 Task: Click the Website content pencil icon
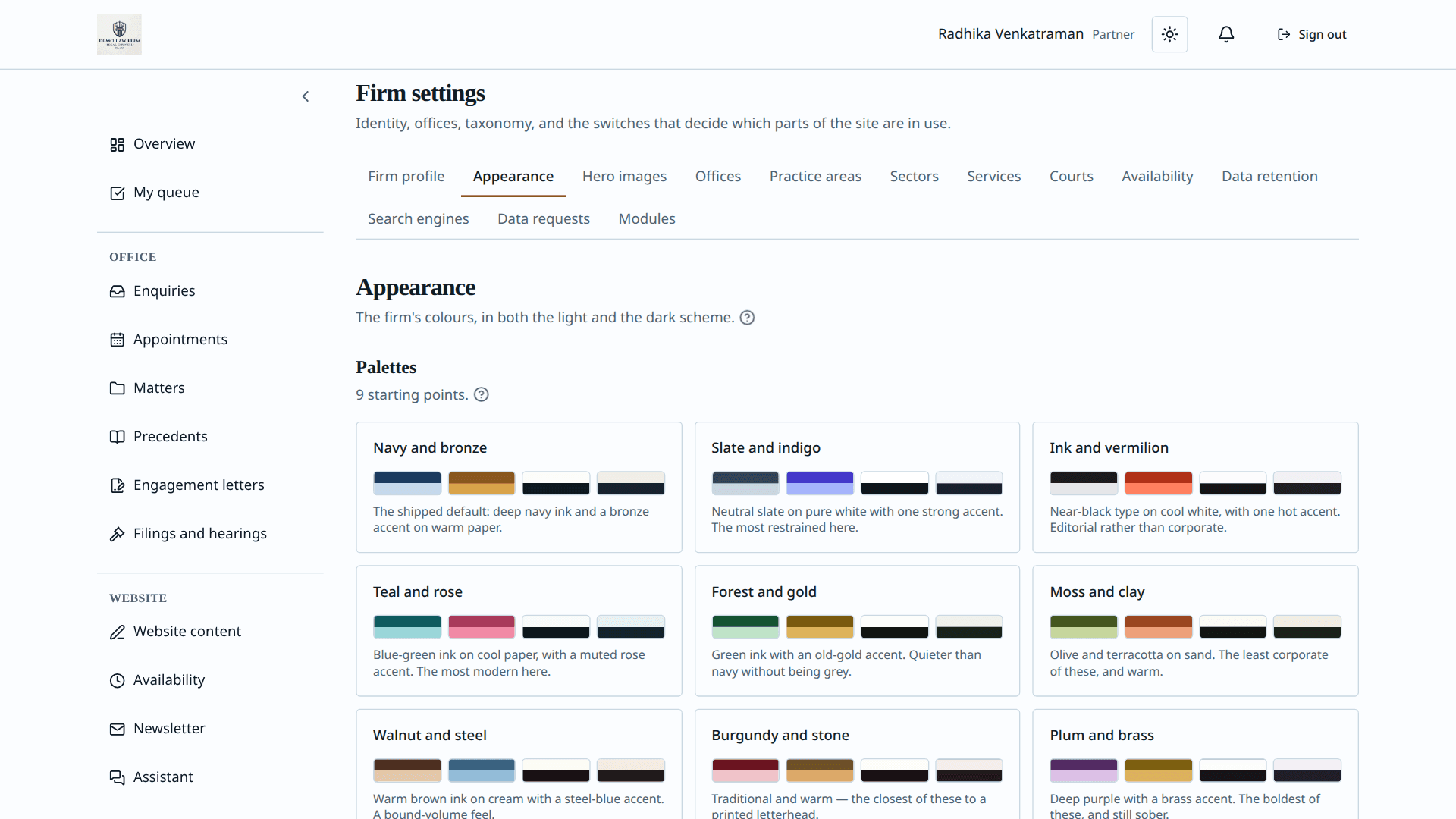(117, 632)
